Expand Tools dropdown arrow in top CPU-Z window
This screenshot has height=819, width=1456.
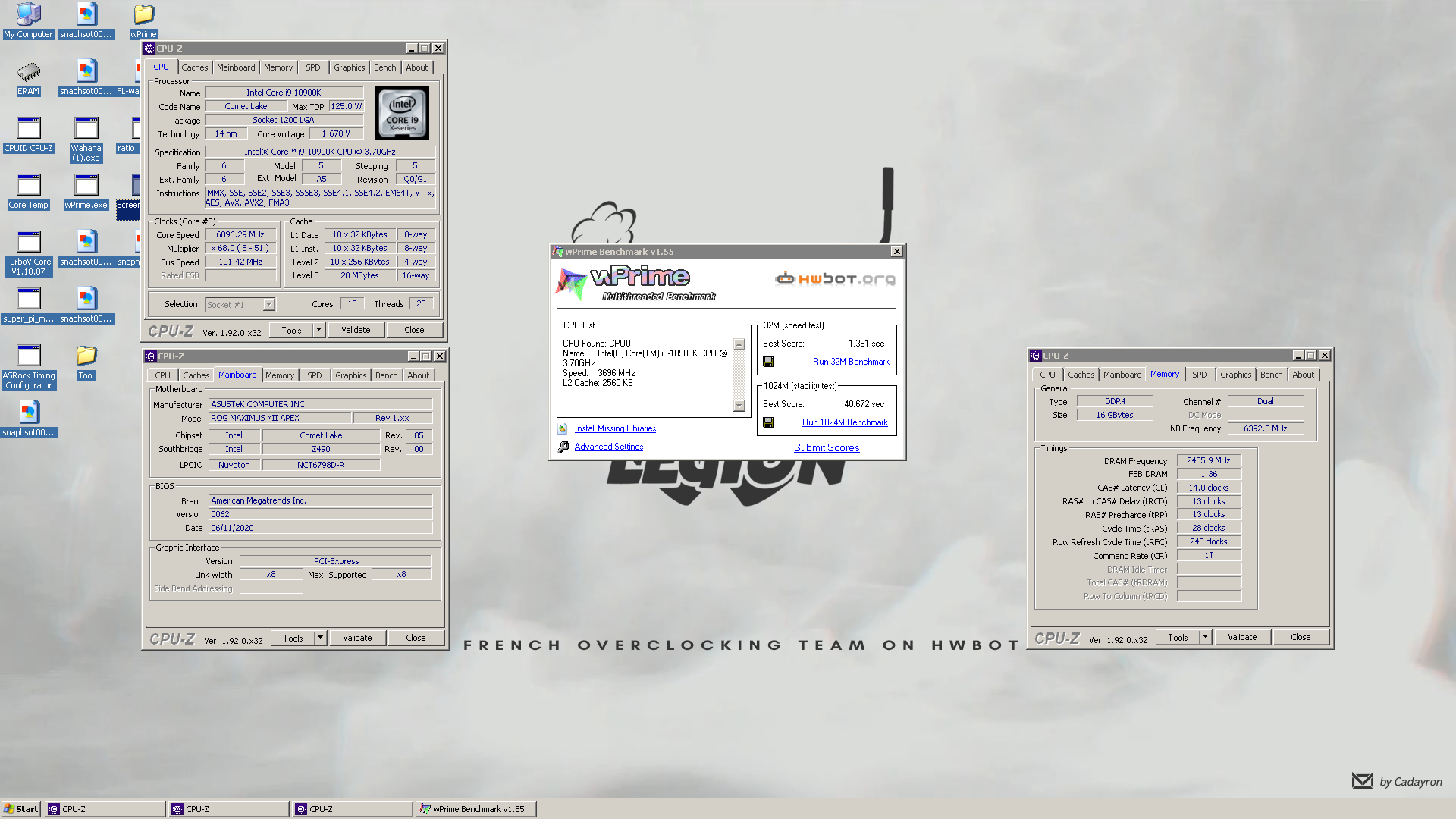point(319,330)
